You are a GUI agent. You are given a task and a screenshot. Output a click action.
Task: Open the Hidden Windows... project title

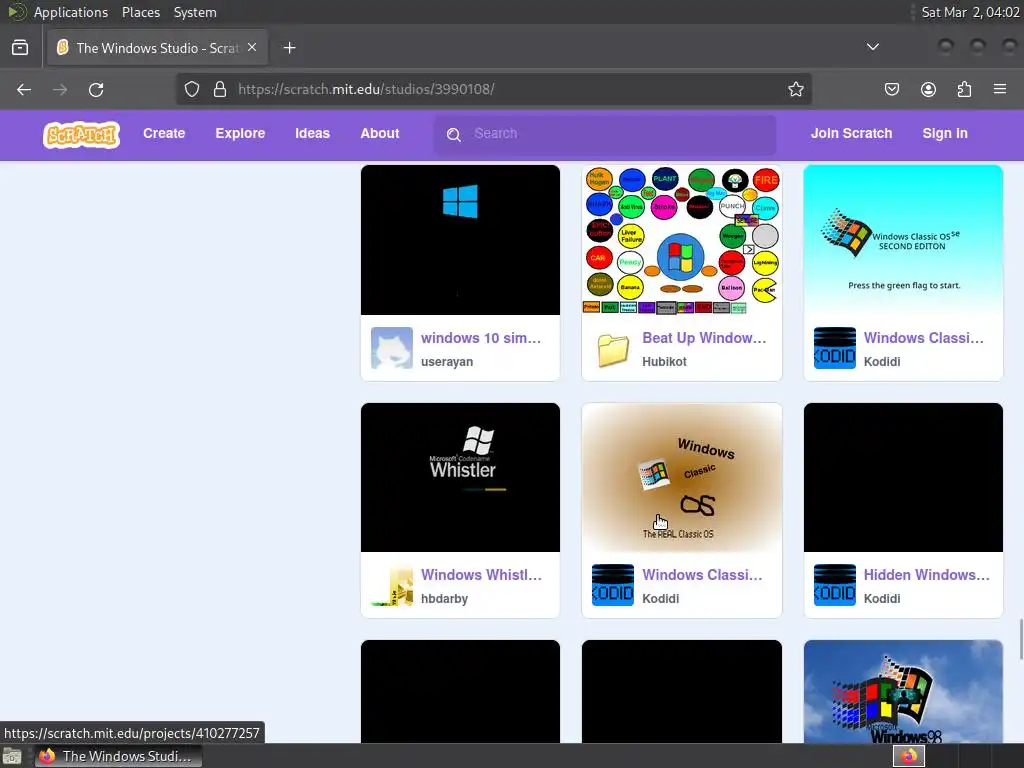(927, 575)
